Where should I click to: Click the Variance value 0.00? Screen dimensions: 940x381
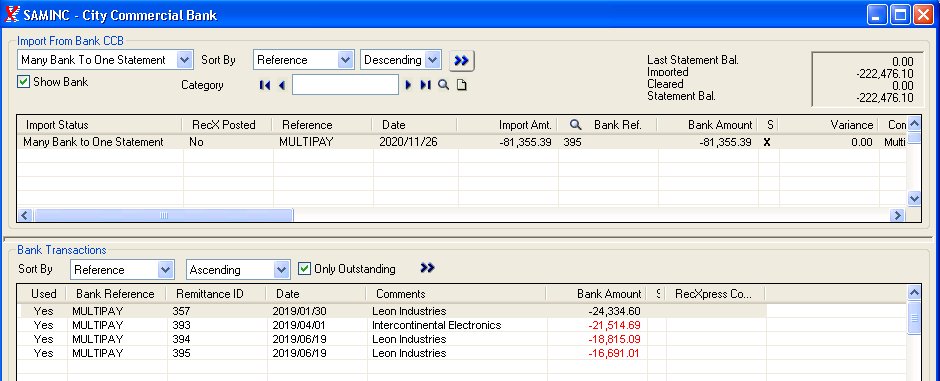(x=861, y=142)
